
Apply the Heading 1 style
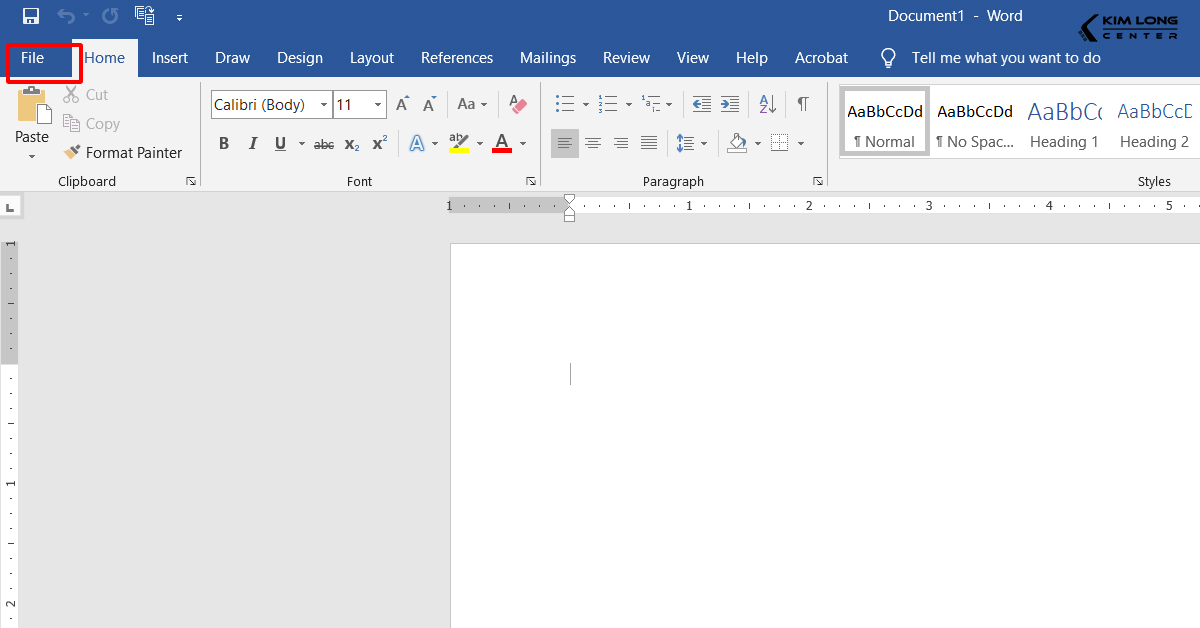[x=1063, y=120]
